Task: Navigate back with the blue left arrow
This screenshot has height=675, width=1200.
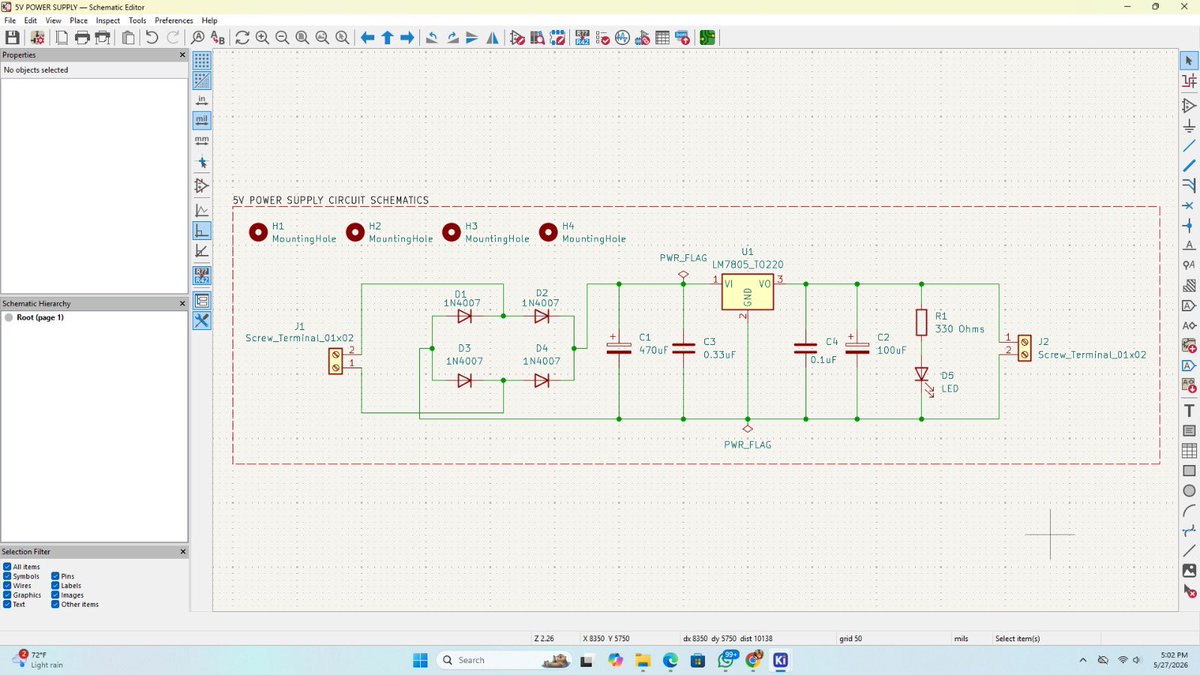Action: [367, 37]
